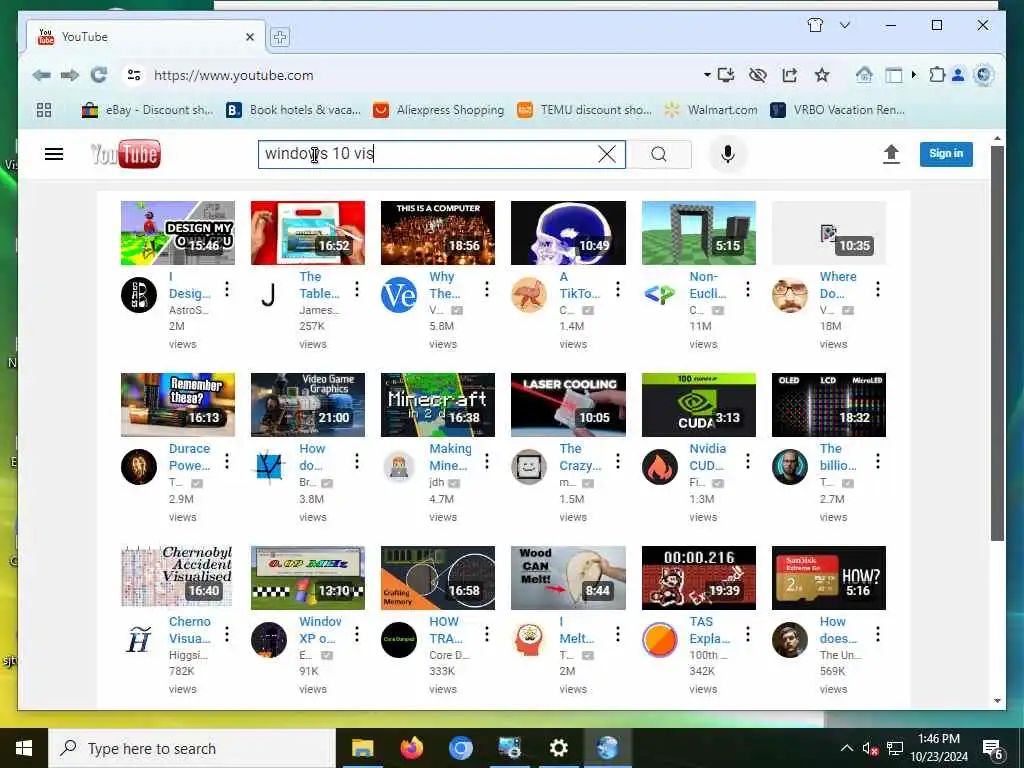Select the YouTube tab
1024x768 pixels.
pyautogui.click(x=145, y=37)
